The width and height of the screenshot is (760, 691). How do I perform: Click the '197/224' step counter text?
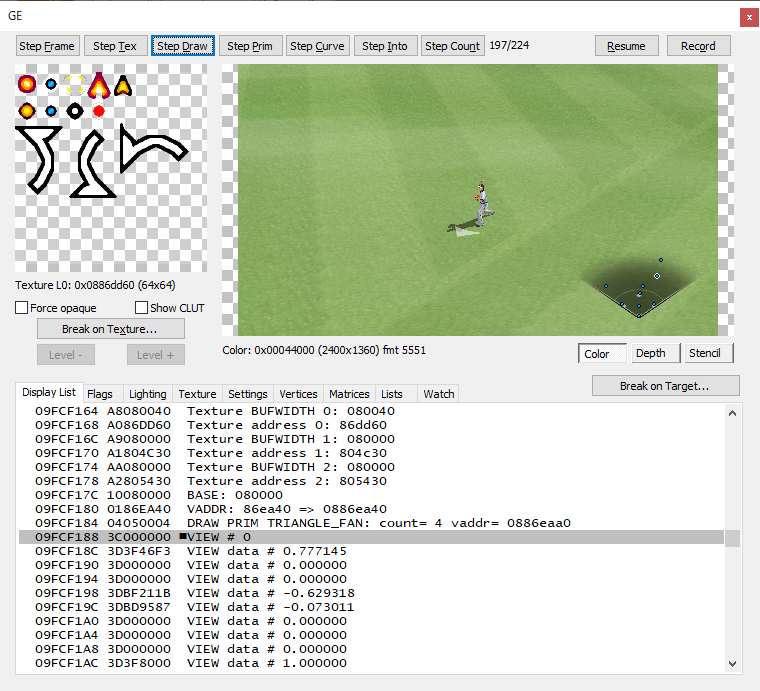pos(509,45)
